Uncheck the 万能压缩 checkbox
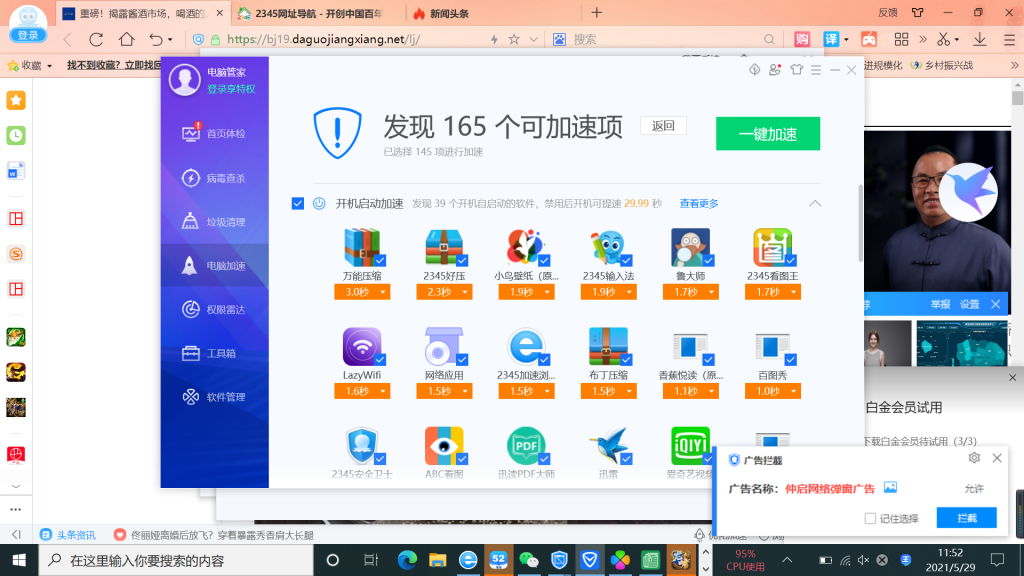This screenshot has width=1024, height=576. tap(380, 261)
